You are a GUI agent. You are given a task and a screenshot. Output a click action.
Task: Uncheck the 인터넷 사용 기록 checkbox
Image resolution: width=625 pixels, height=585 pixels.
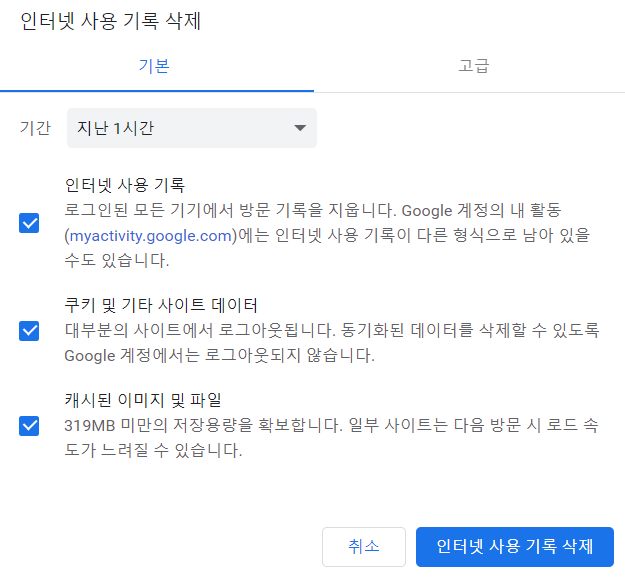coord(29,223)
